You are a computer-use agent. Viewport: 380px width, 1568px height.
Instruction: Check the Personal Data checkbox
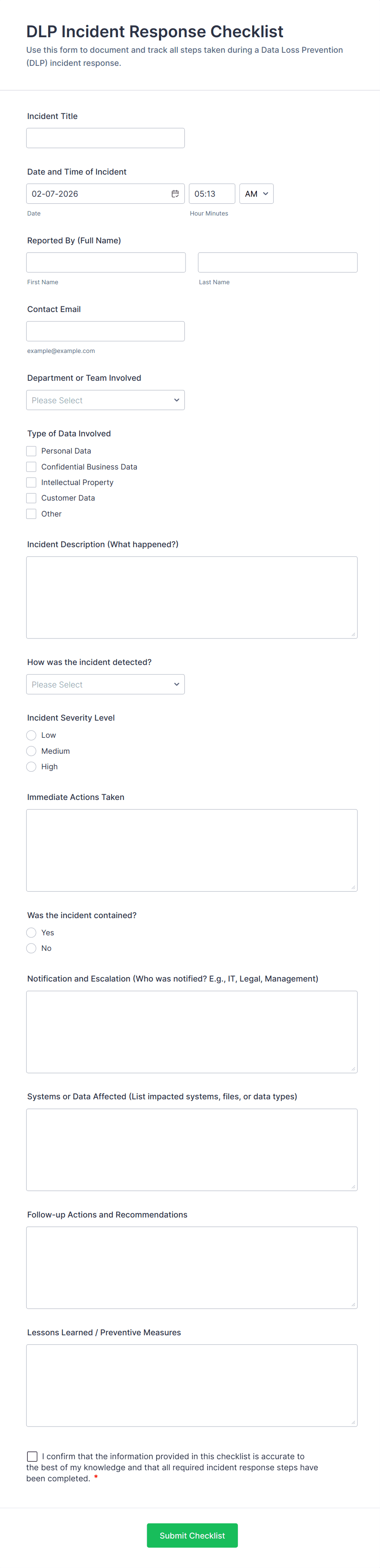31,451
